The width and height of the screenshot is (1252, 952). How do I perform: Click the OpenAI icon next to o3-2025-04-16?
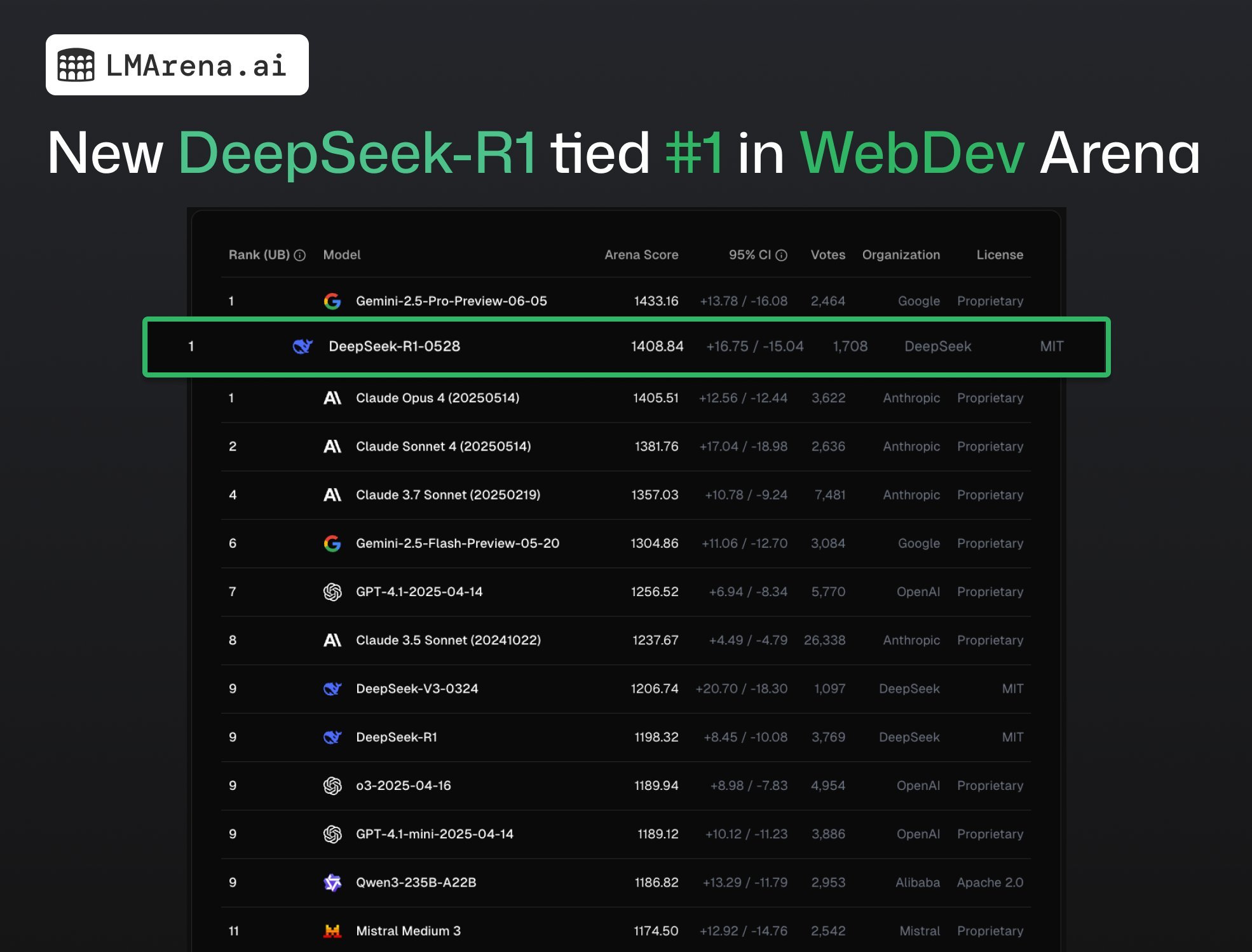tap(332, 785)
